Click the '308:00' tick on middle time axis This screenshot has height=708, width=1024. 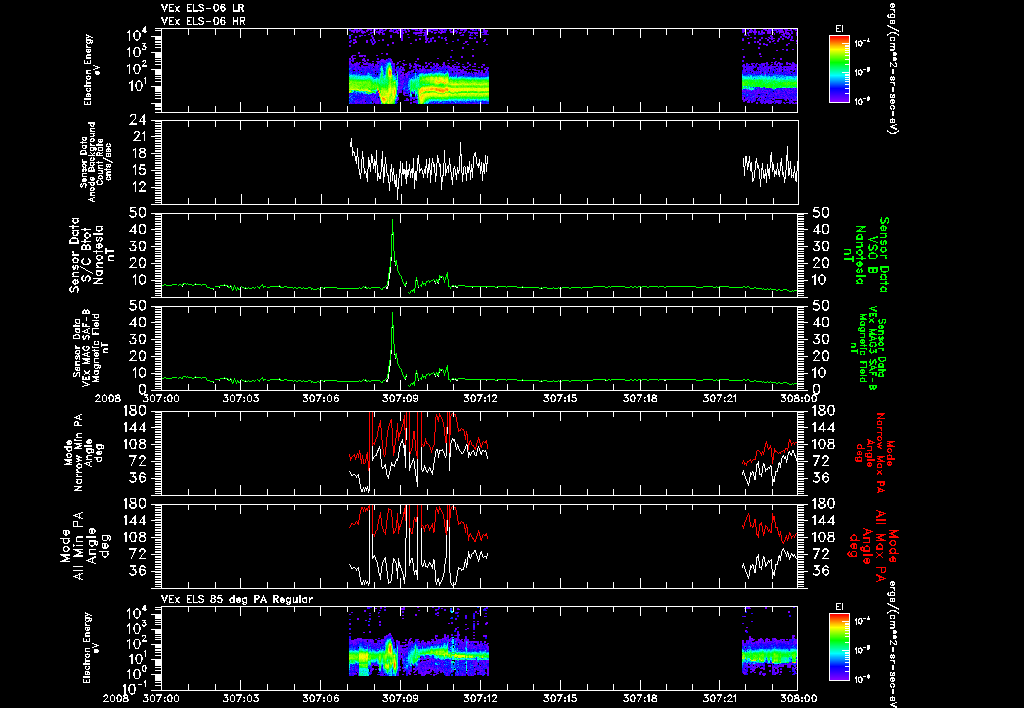797,398
